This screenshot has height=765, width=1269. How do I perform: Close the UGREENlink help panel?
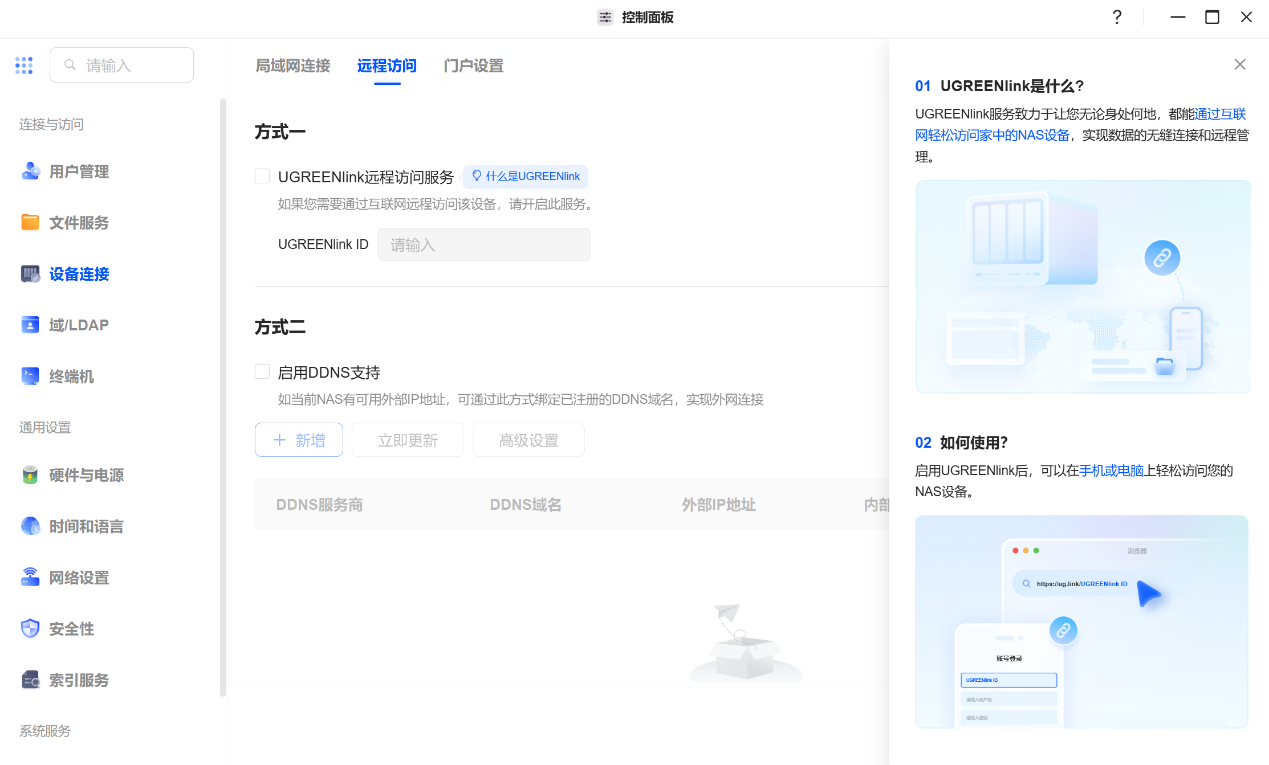1240,64
